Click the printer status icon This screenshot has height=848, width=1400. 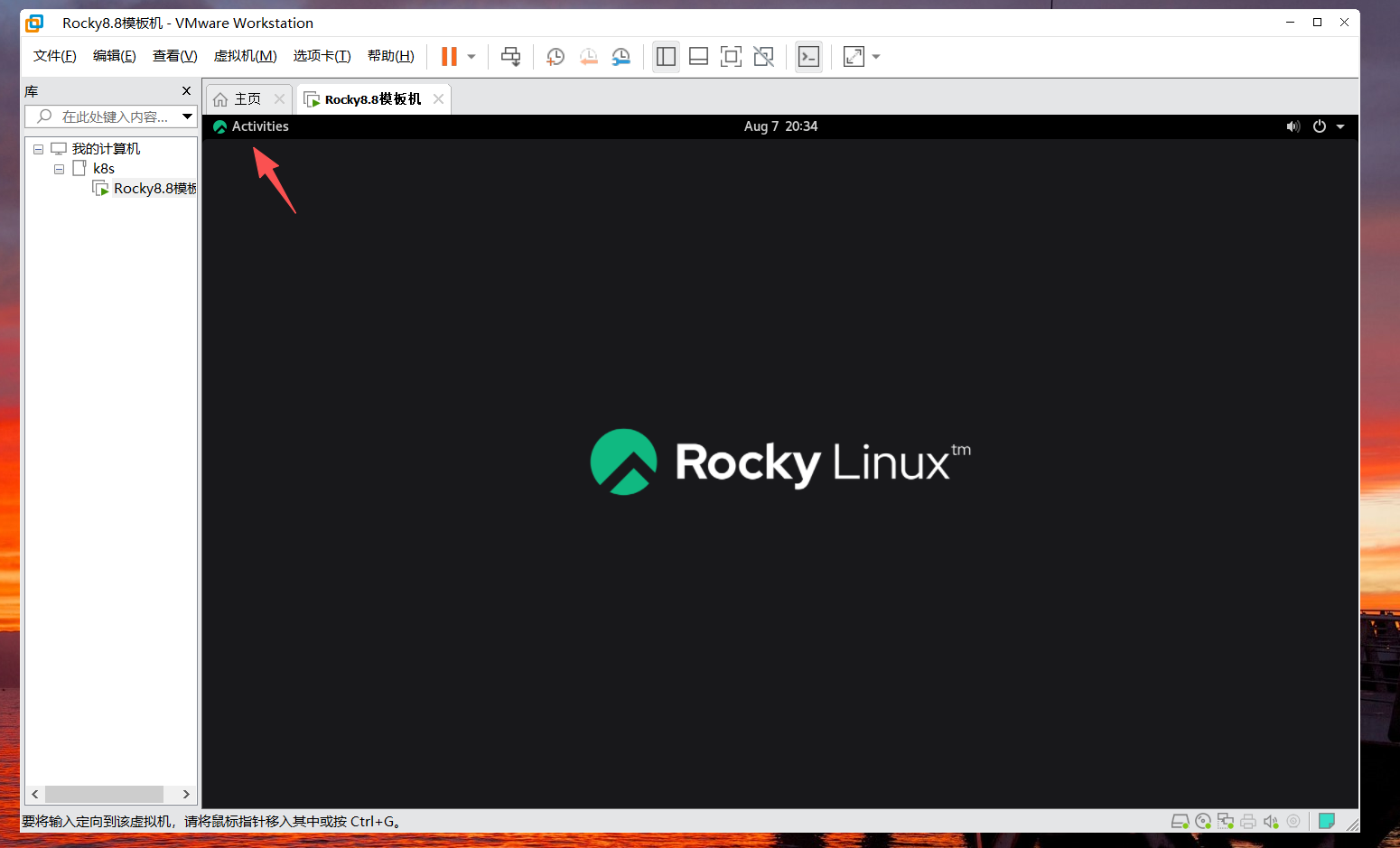tap(1248, 821)
